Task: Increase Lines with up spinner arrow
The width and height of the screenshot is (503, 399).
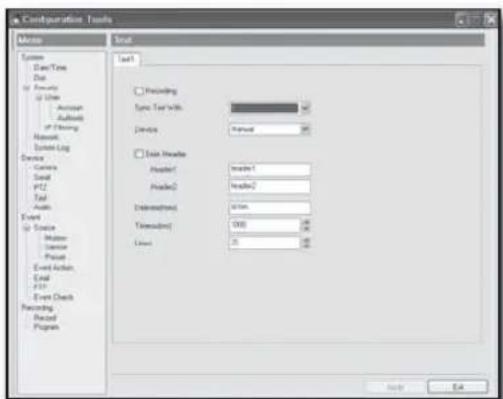Action: 306,240
